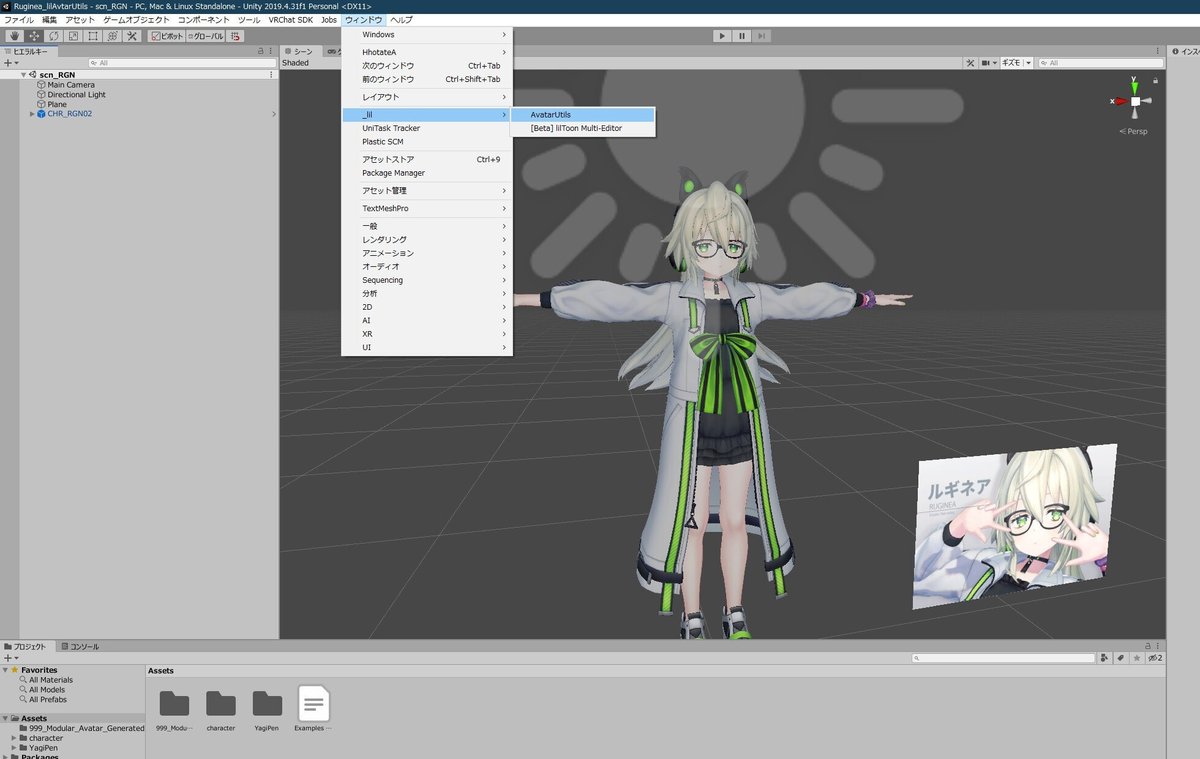Click the Project panel search field
Screen dimensions: 1200x759
[x=1003, y=658]
